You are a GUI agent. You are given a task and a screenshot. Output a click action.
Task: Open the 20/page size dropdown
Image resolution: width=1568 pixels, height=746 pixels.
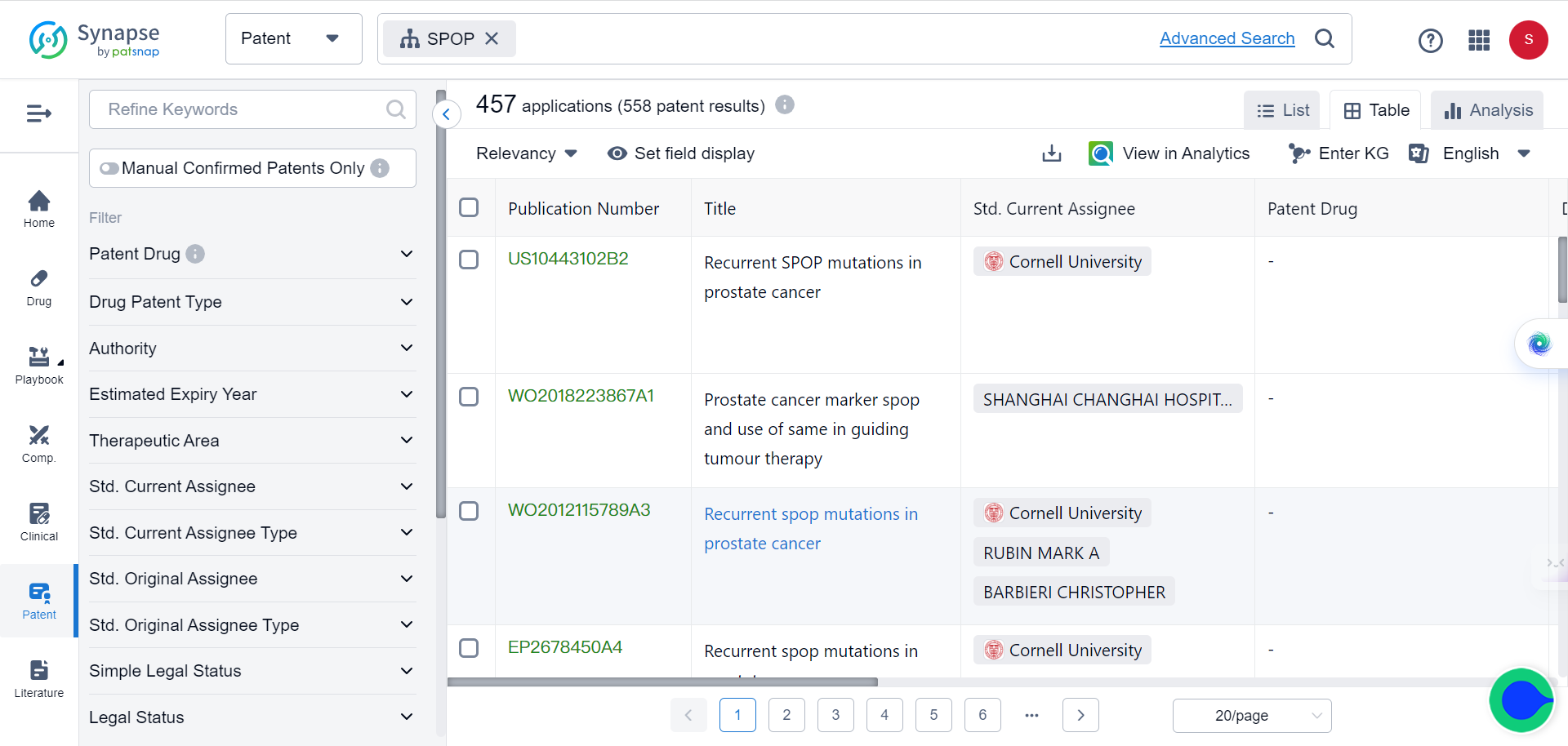point(1251,716)
